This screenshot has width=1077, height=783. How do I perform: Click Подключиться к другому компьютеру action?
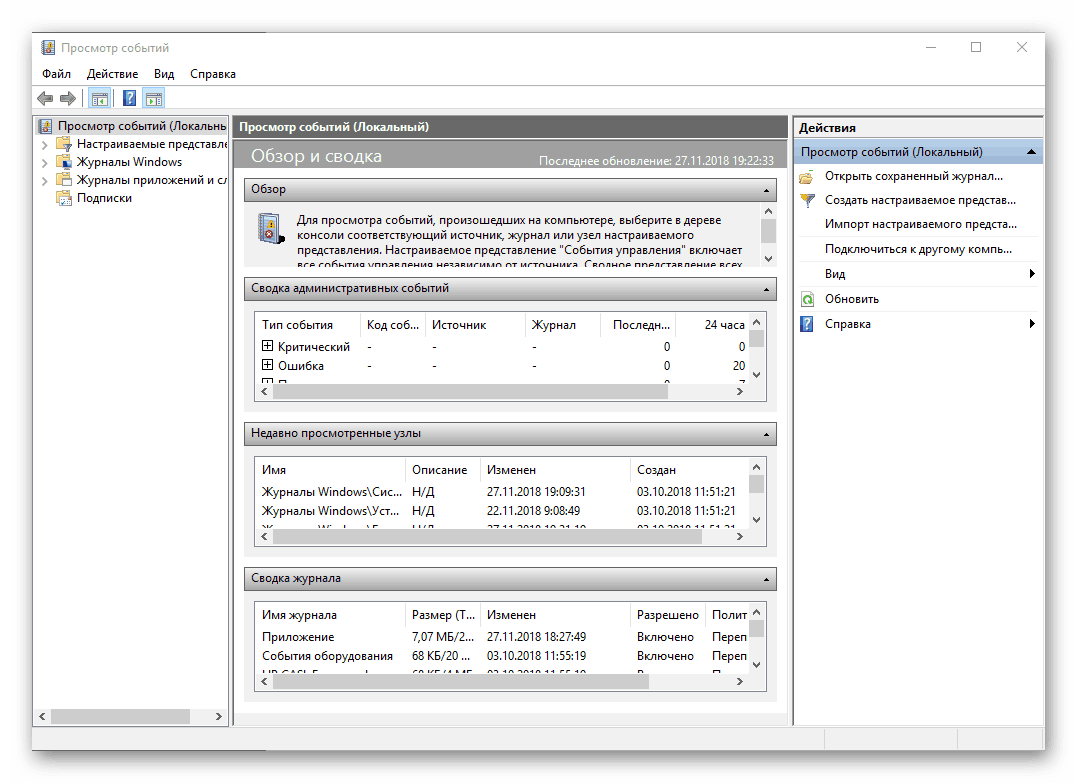pyautogui.click(x=917, y=249)
